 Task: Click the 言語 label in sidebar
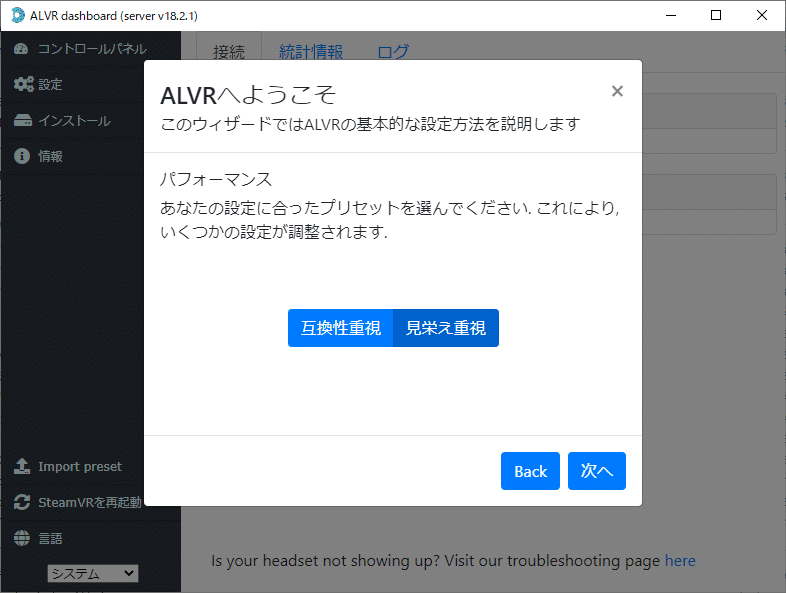click(51, 538)
